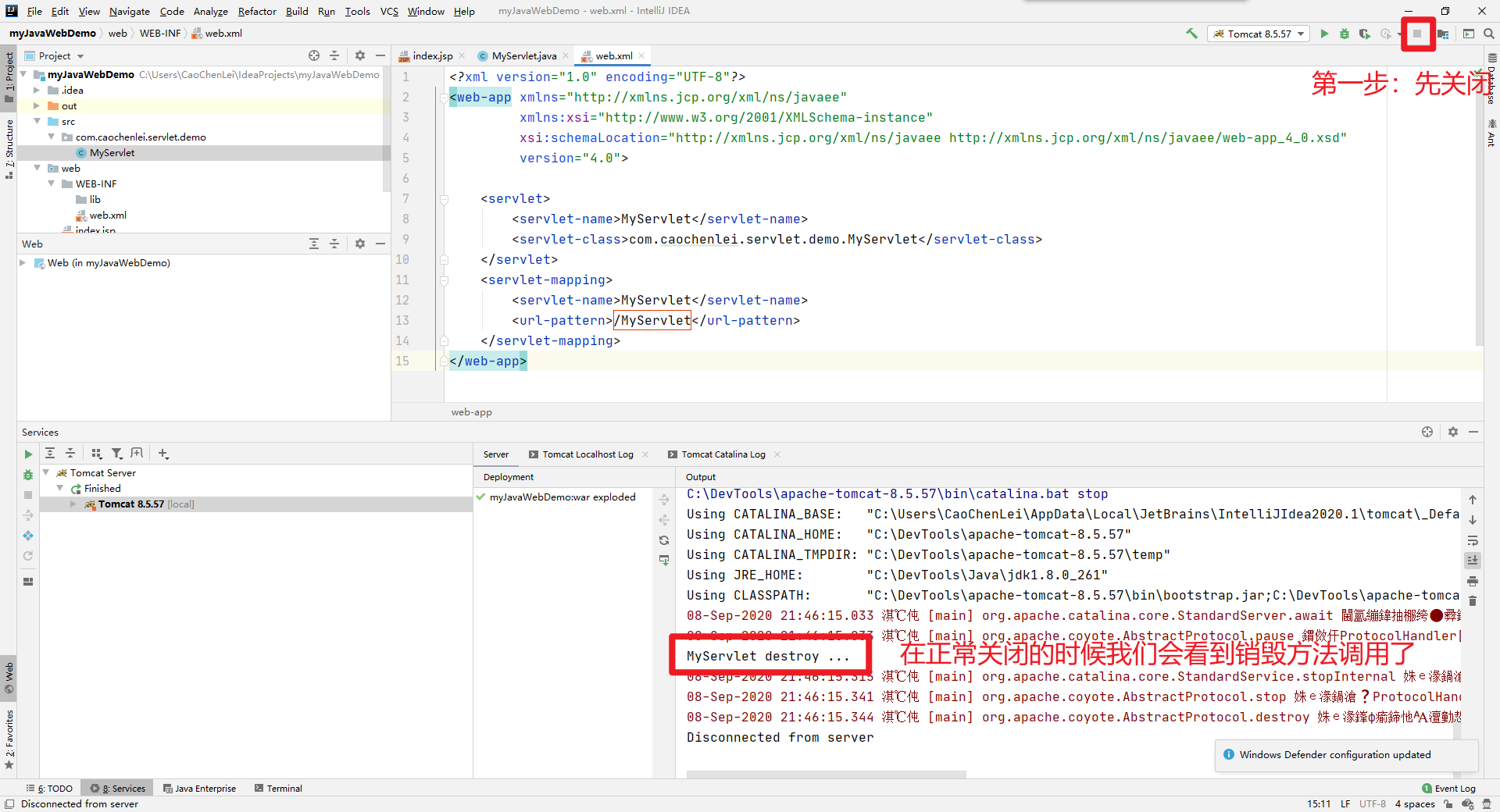Collapse the src folder
The height and width of the screenshot is (812, 1500).
37,121
